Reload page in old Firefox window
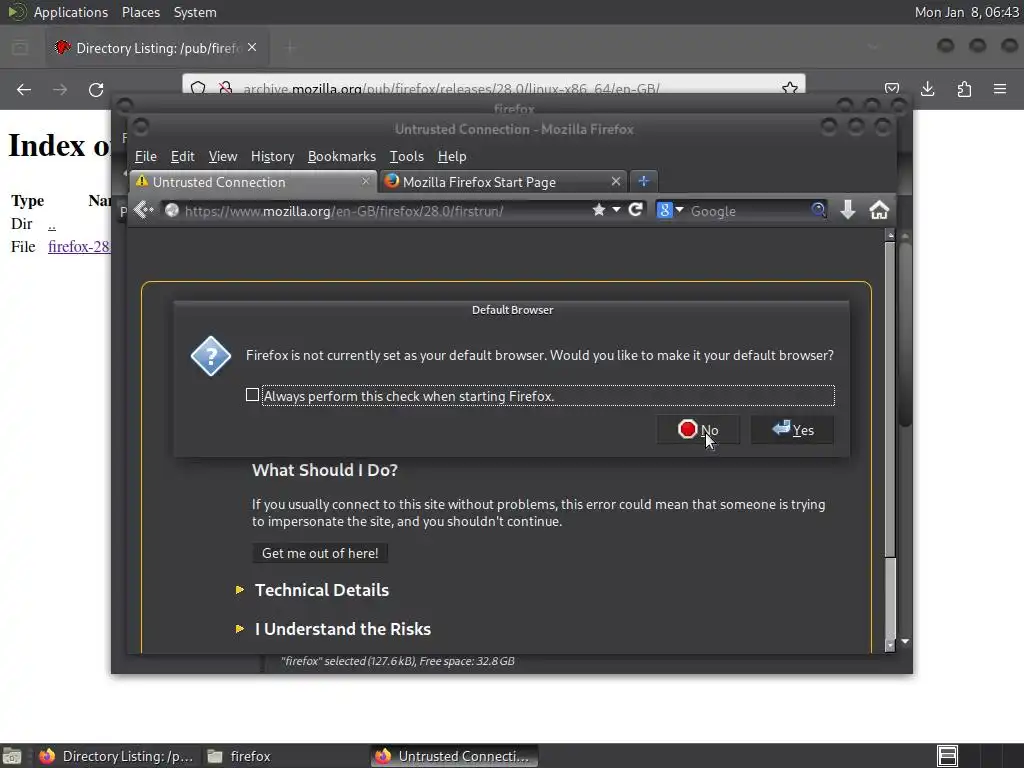Screen dimensions: 1024x768 (635, 210)
